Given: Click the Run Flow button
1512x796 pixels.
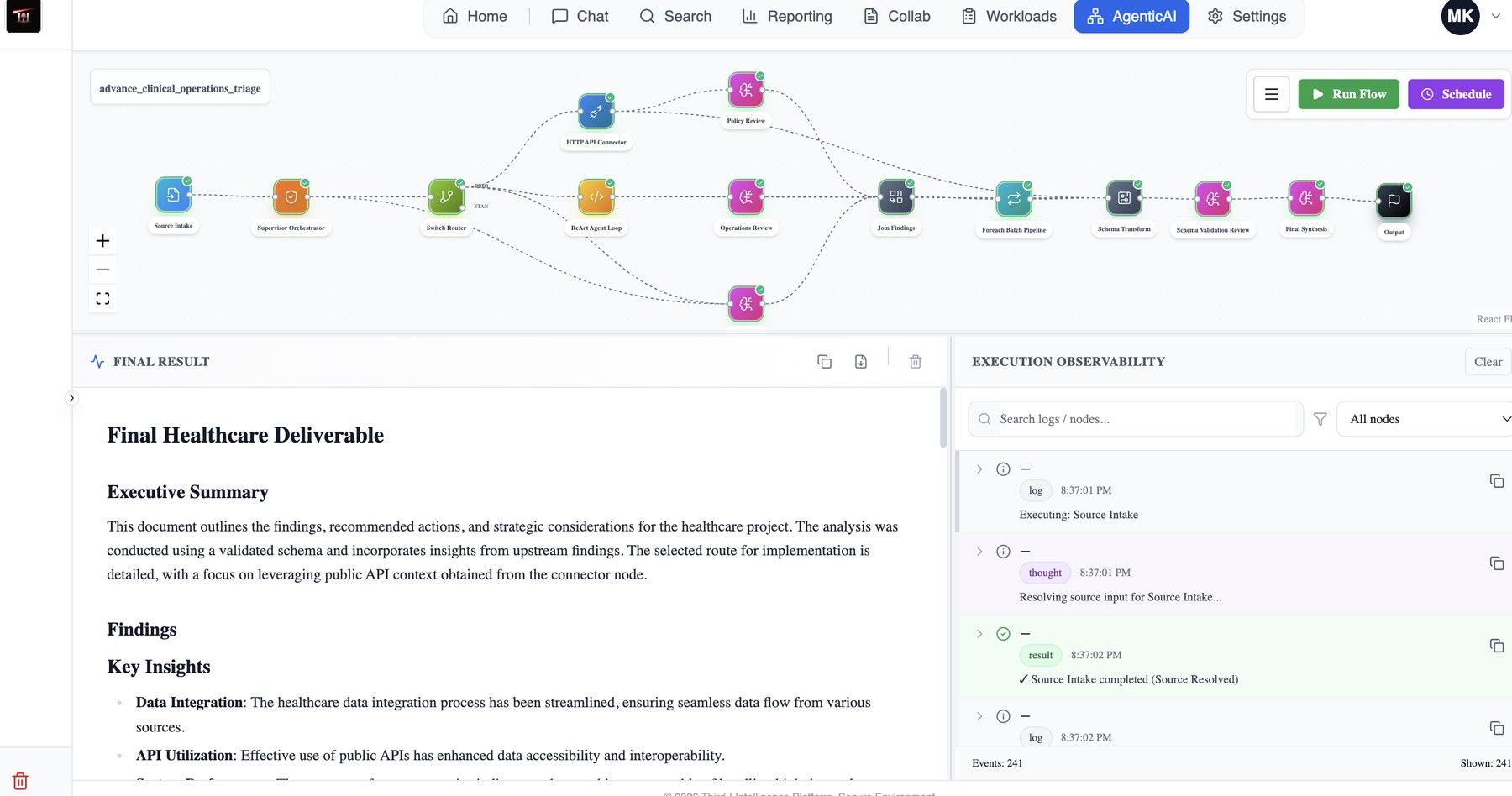Looking at the screenshot, I should (x=1348, y=94).
